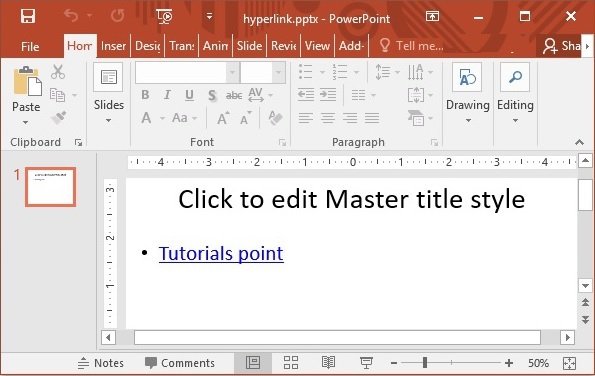595x376 pixels.
Task: Save the presentation with the floppy disk icon
Action: coord(28,16)
